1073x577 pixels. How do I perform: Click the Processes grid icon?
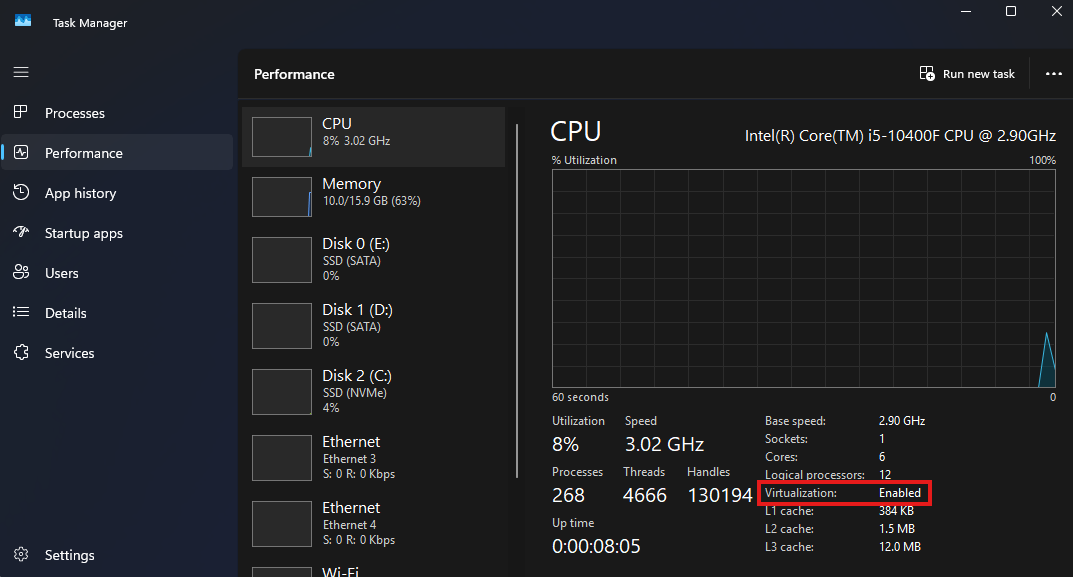[21, 113]
